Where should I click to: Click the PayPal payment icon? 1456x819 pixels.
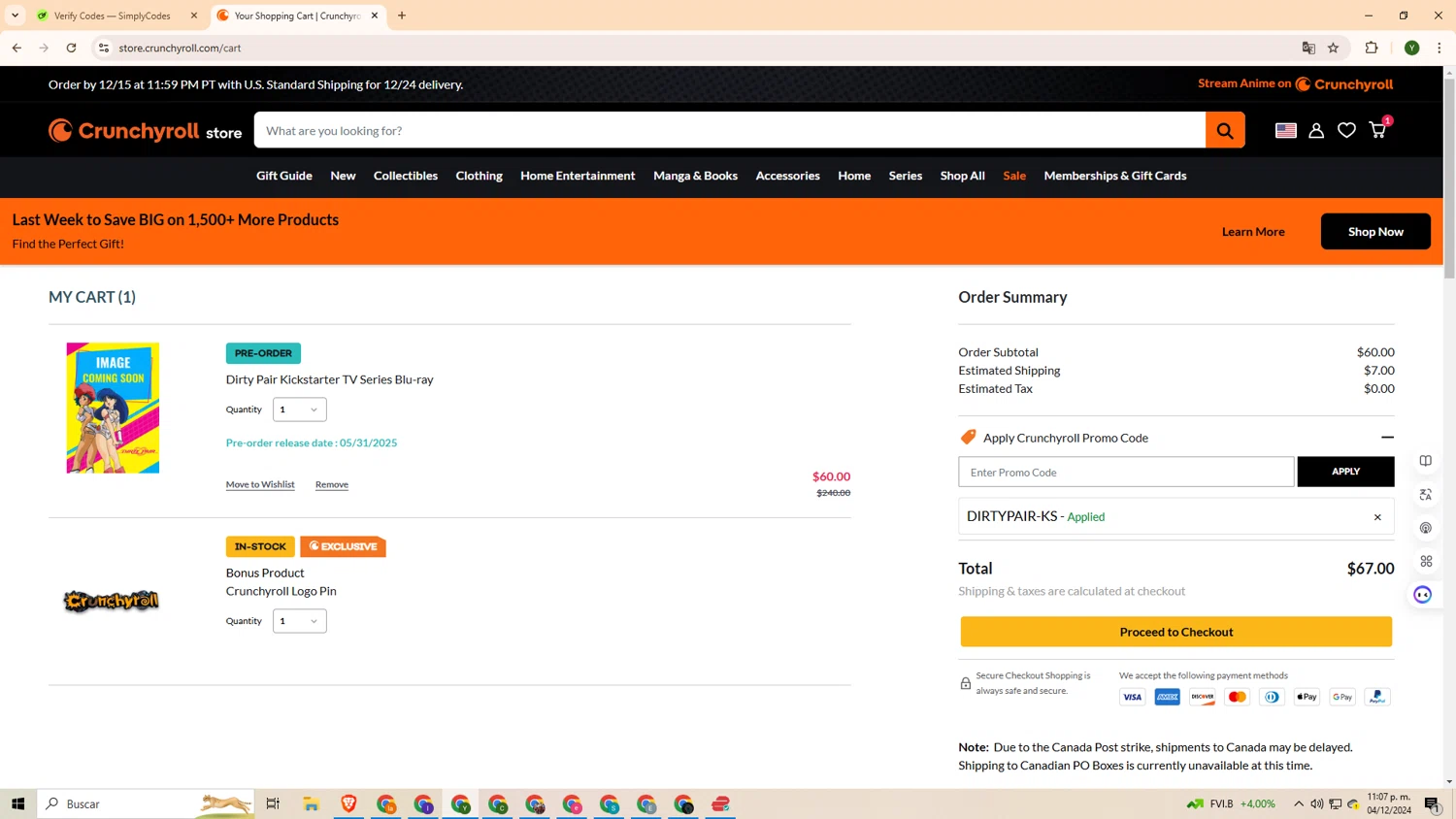click(x=1376, y=697)
